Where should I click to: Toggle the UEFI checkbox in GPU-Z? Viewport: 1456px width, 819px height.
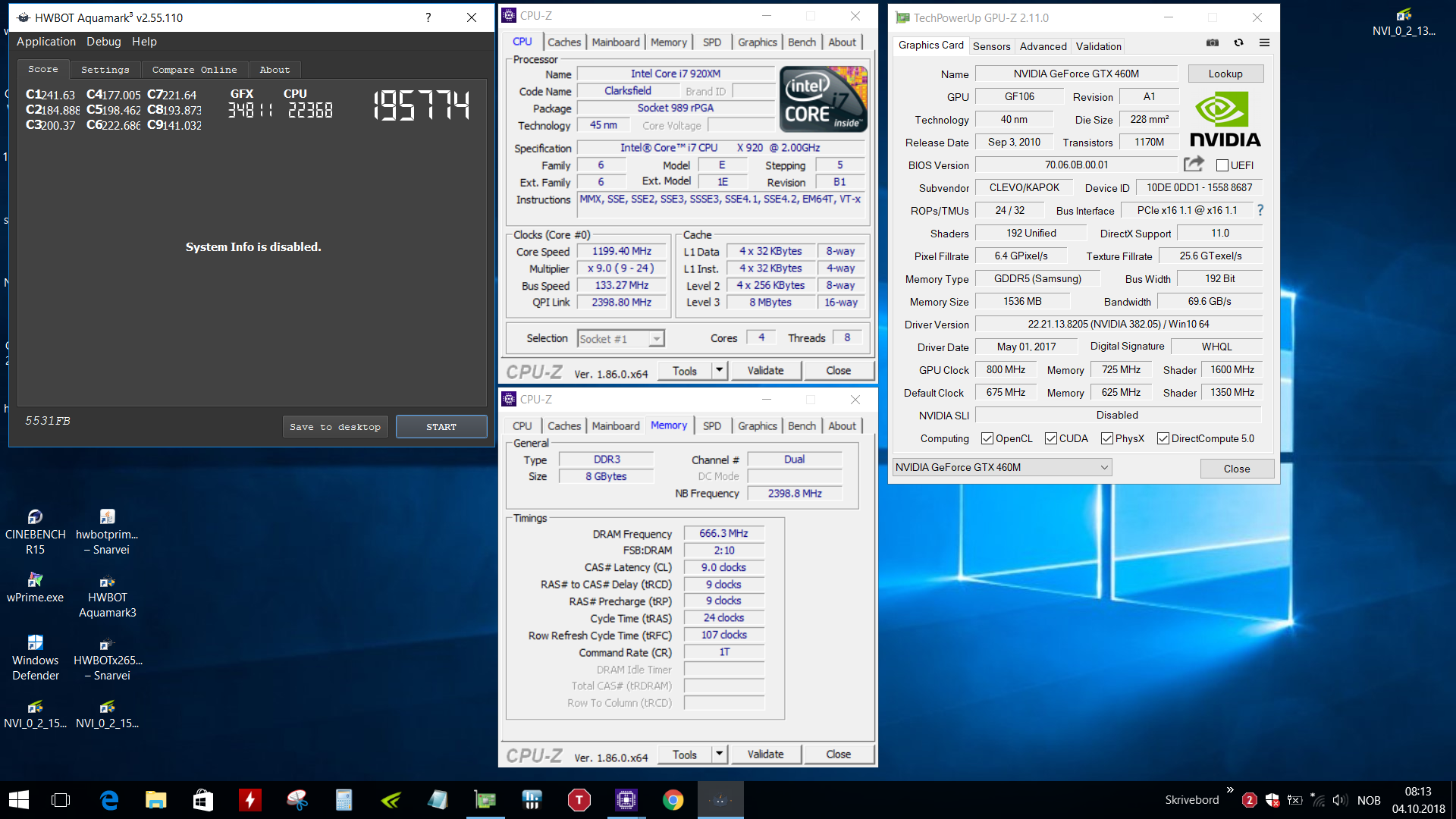[x=1222, y=165]
